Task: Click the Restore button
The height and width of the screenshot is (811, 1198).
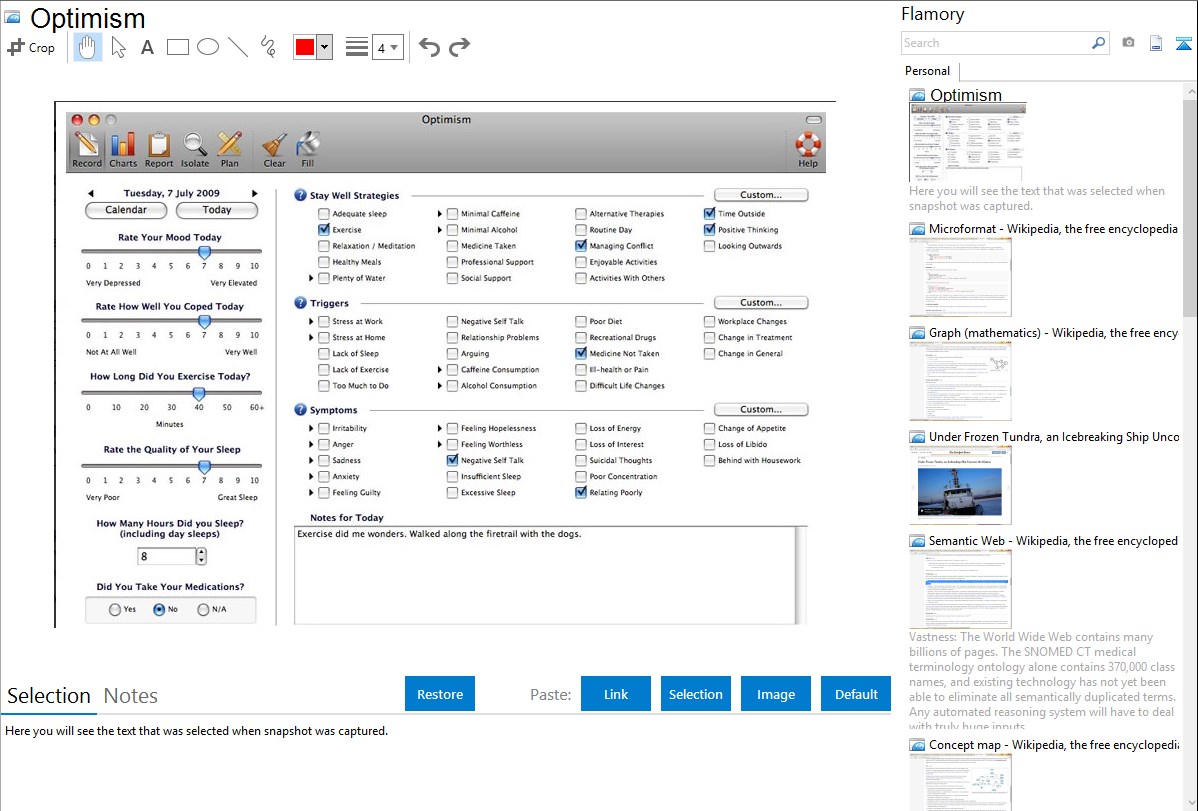Action: click(440, 694)
